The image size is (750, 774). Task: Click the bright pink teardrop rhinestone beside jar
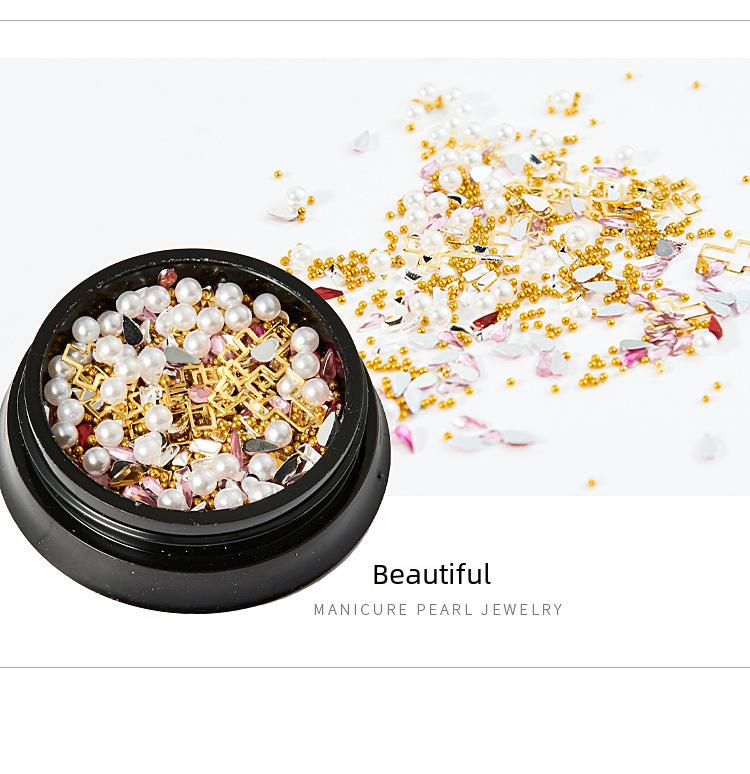click(x=404, y=438)
